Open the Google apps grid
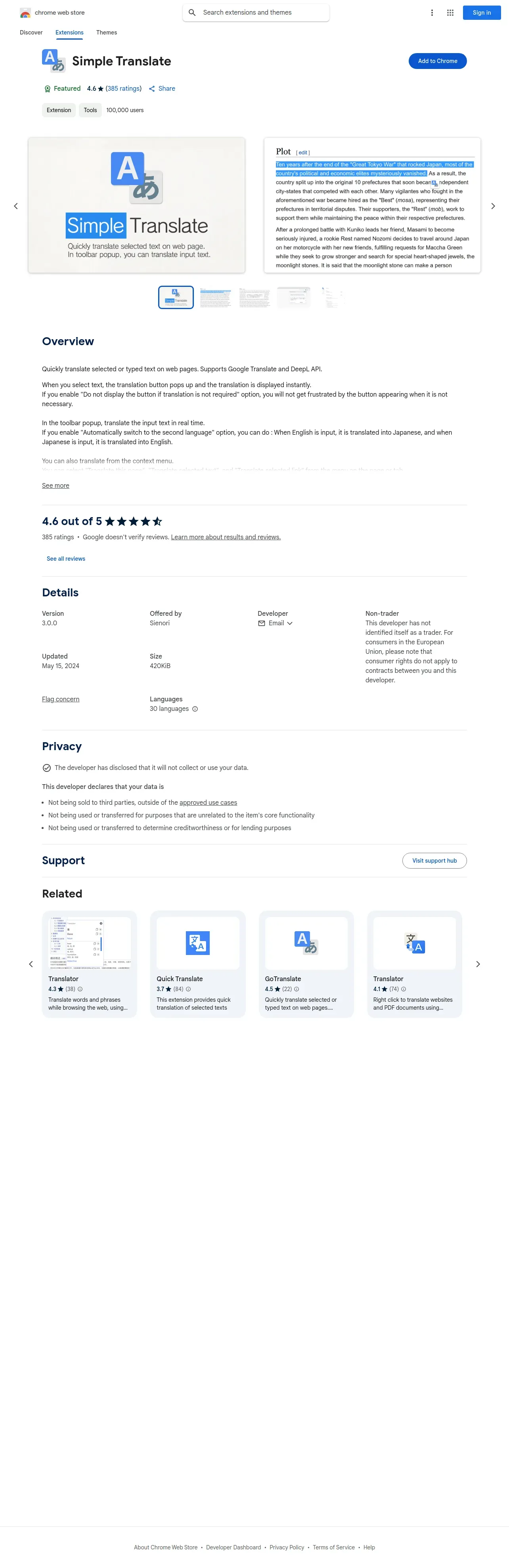 coord(451,13)
